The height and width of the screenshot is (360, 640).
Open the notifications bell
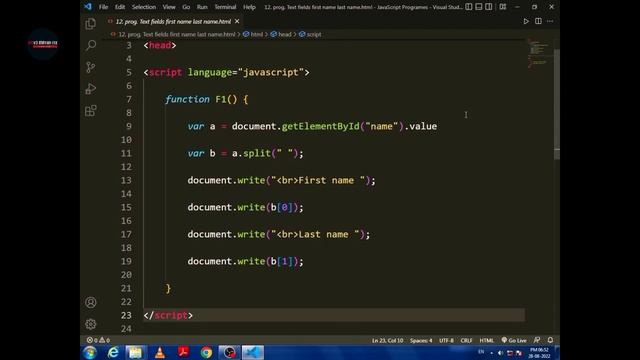[x=550, y=340]
